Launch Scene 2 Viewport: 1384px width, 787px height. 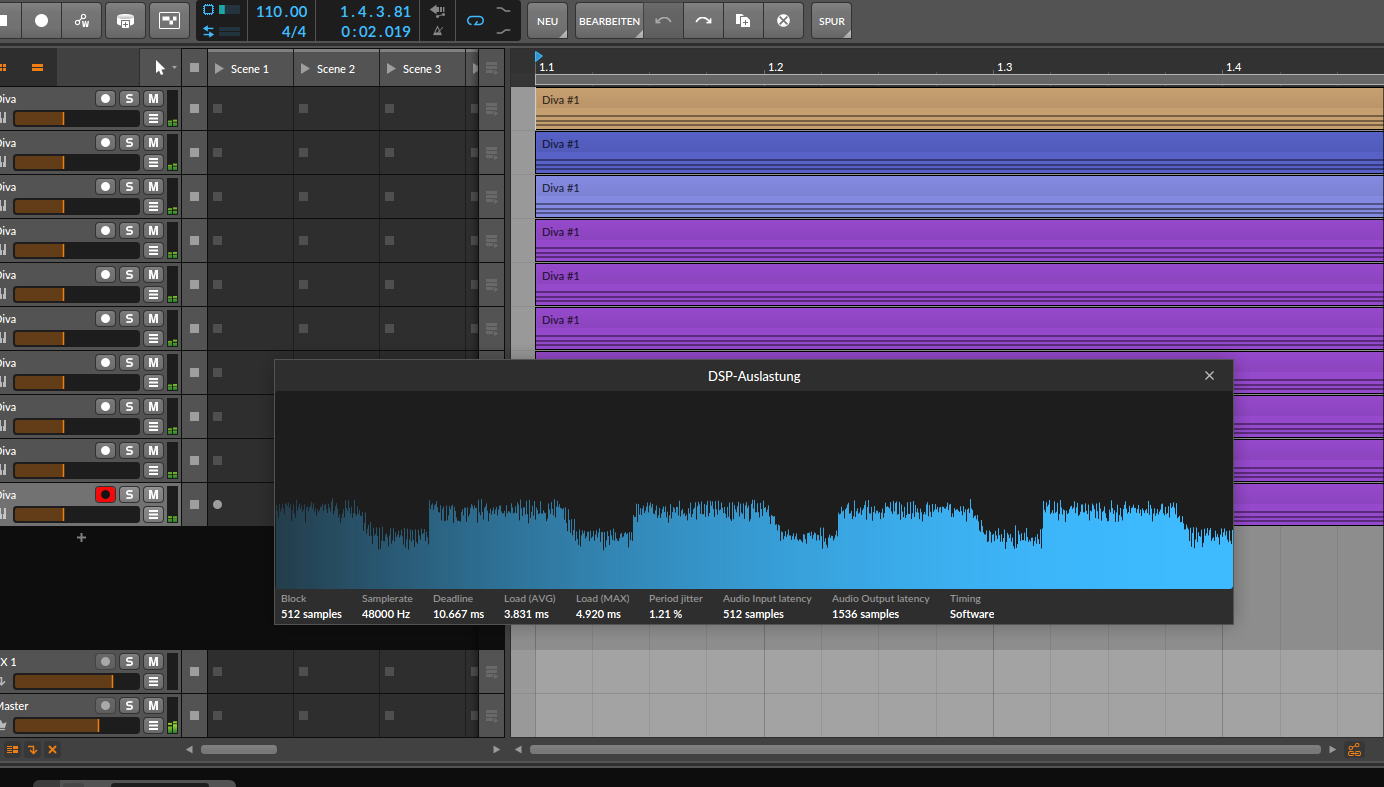[306, 69]
